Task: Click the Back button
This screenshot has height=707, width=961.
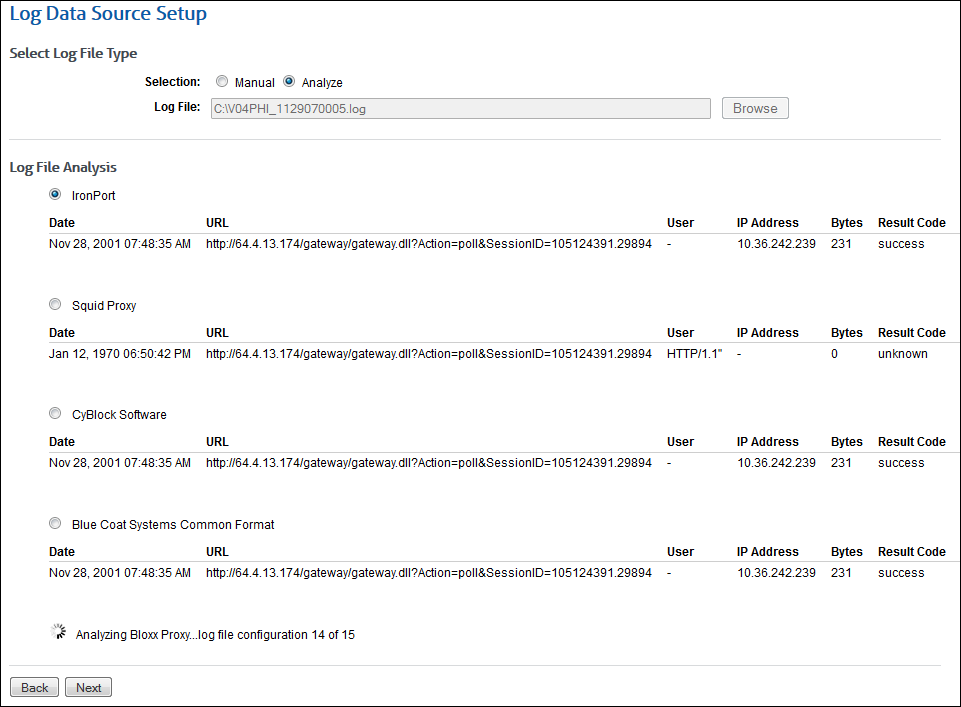Action: pos(34,687)
